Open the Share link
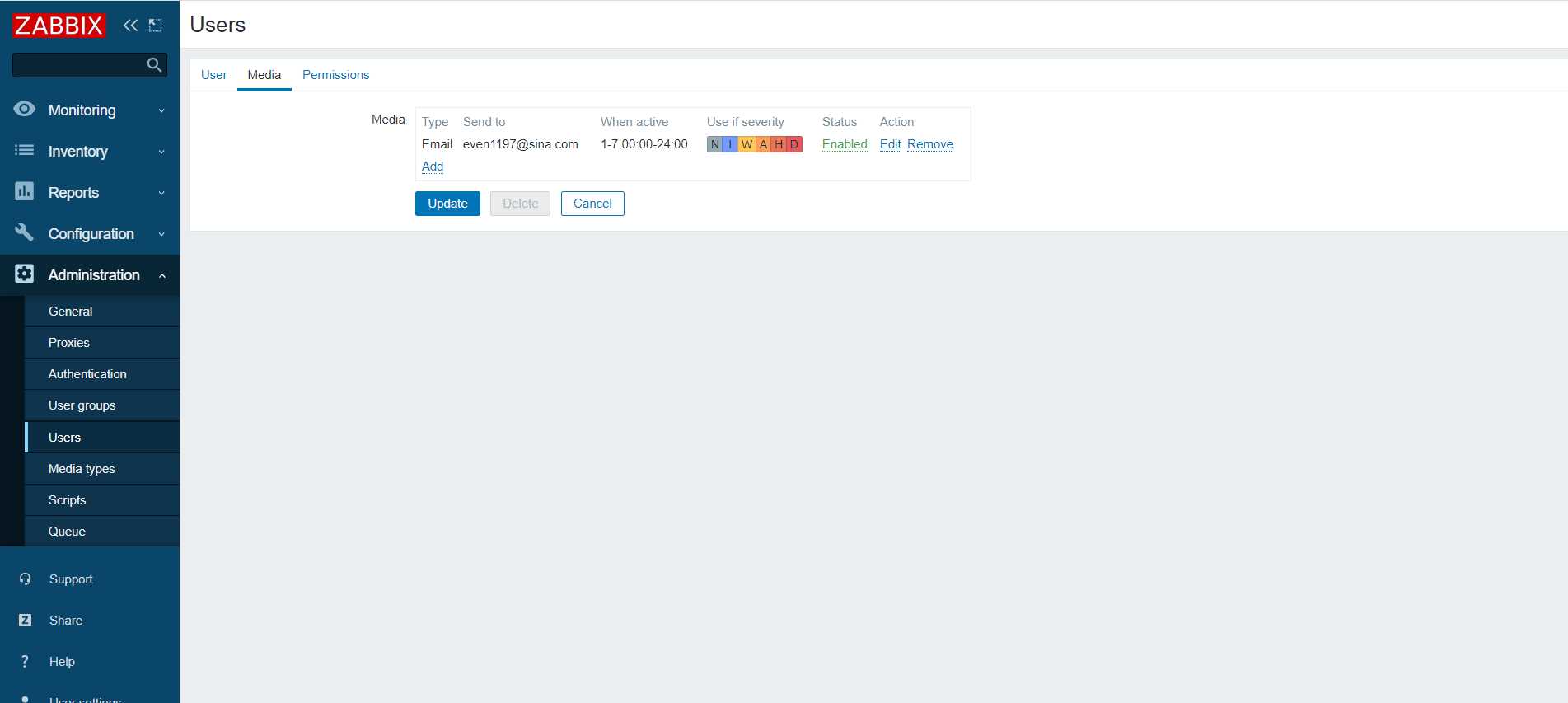 coord(65,621)
